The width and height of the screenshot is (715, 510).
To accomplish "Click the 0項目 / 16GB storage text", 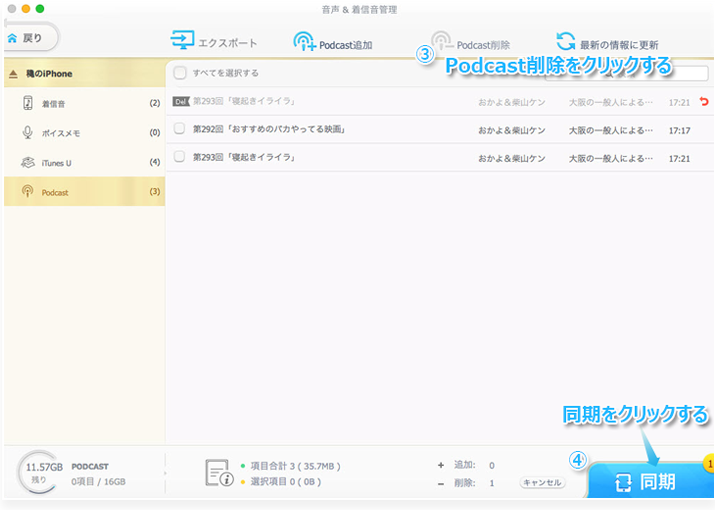I will [x=98, y=482].
